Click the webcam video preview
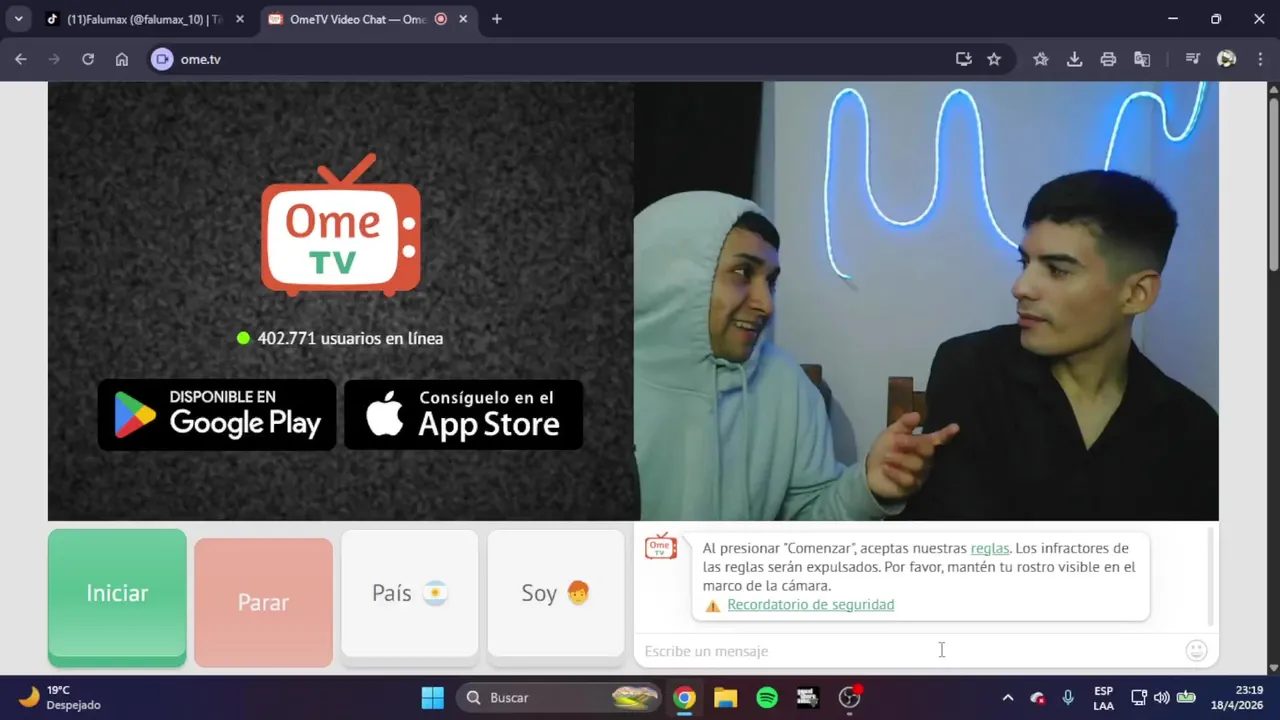 click(x=926, y=301)
